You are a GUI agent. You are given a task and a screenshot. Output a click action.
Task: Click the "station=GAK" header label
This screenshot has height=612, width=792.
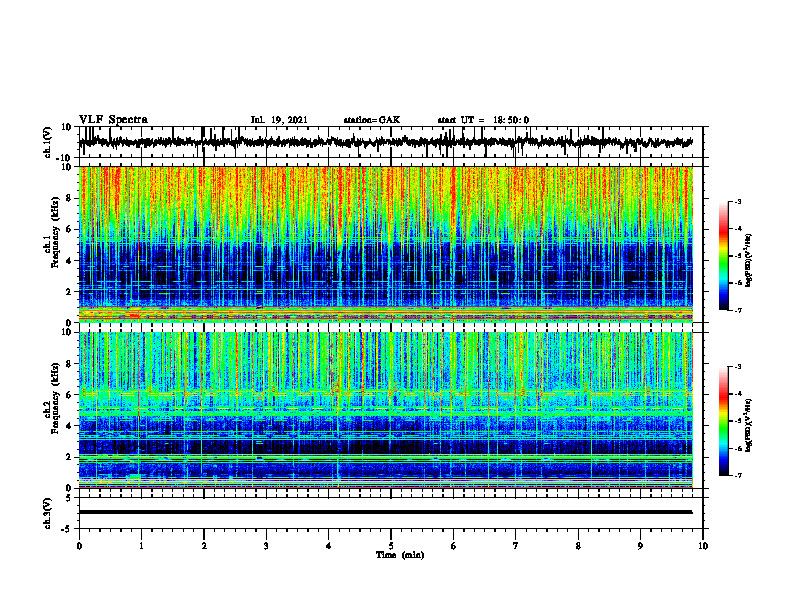tap(372, 120)
